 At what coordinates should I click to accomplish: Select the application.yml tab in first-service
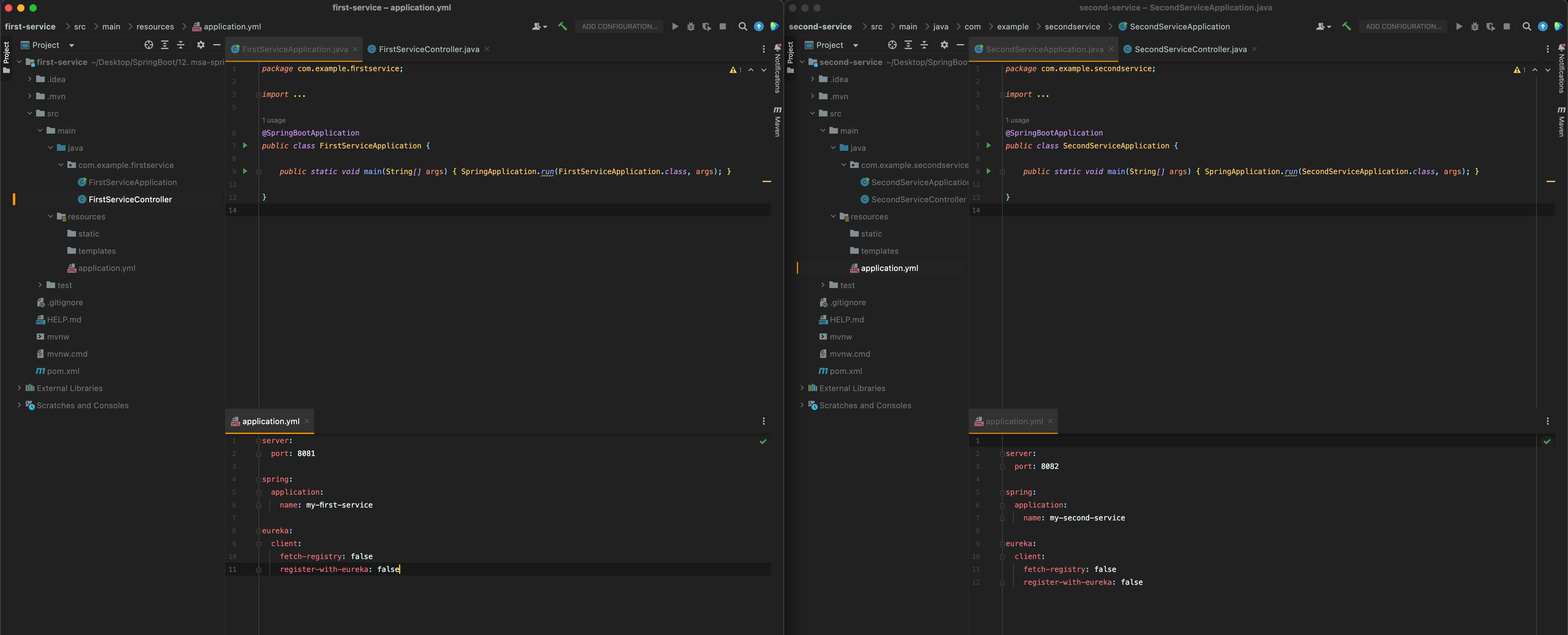click(x=270, y=421)
